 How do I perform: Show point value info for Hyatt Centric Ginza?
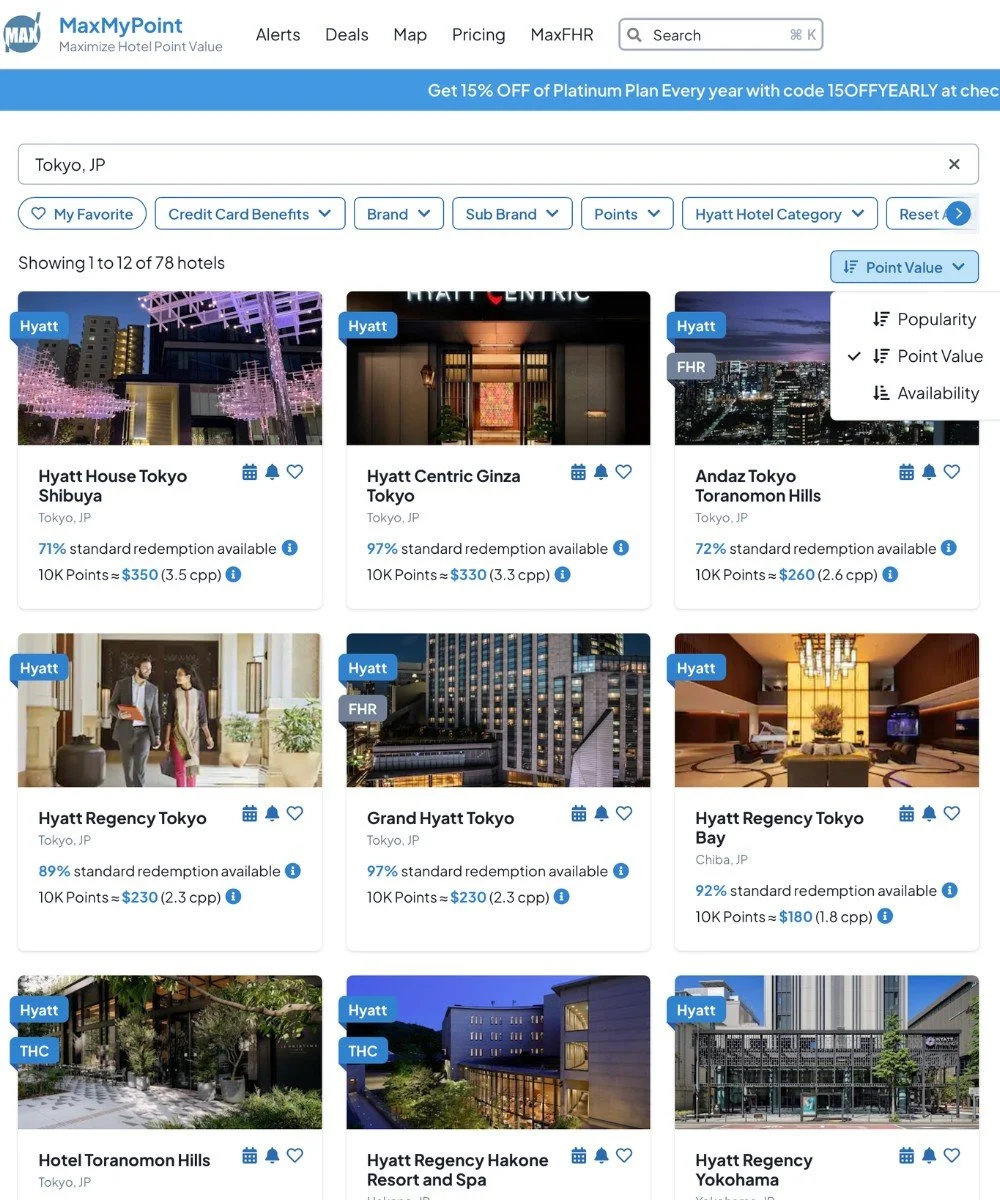(562, 575)
